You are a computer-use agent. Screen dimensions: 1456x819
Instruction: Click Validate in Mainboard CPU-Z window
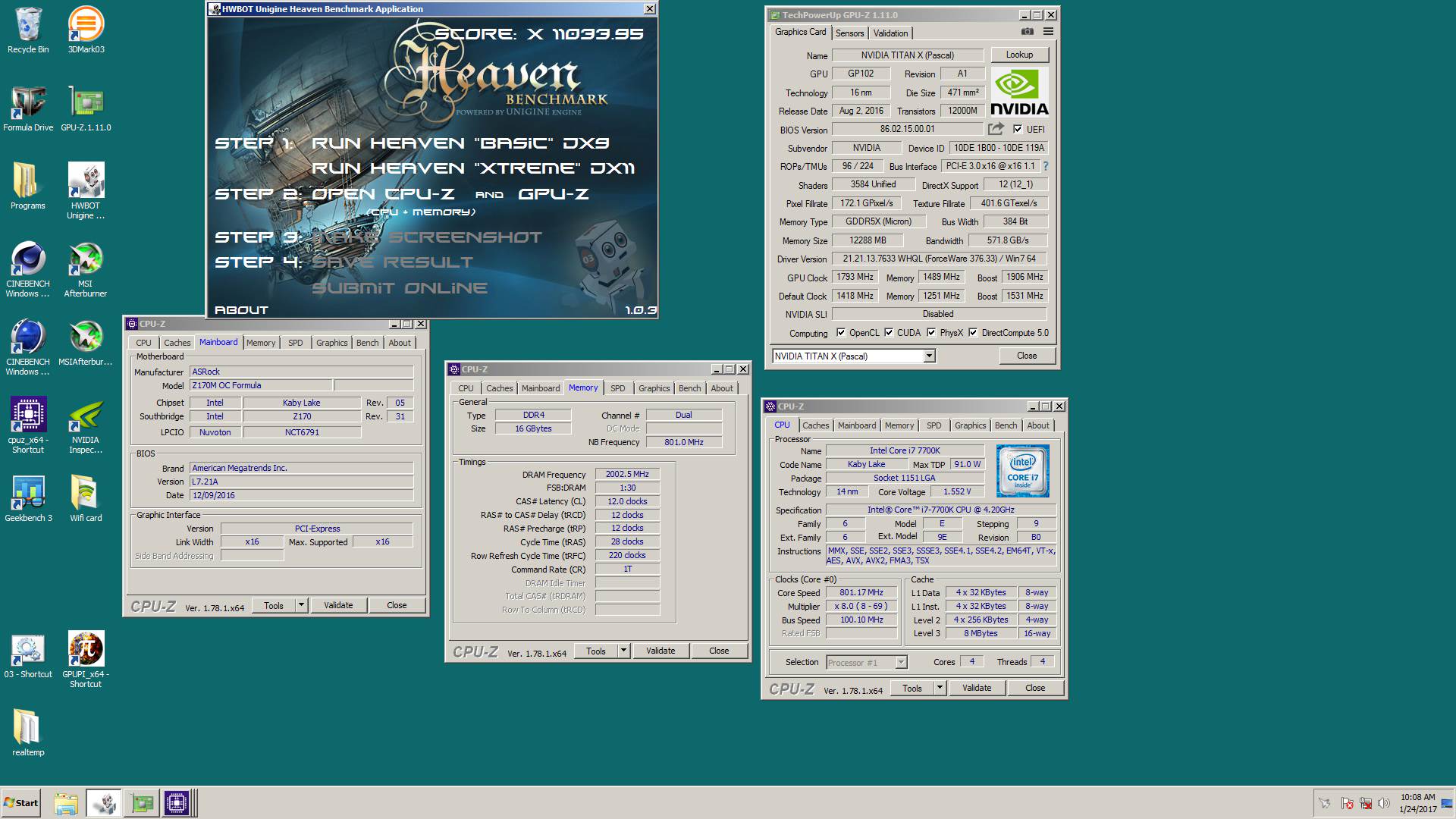pyautogui.click(x=338, y=605)
